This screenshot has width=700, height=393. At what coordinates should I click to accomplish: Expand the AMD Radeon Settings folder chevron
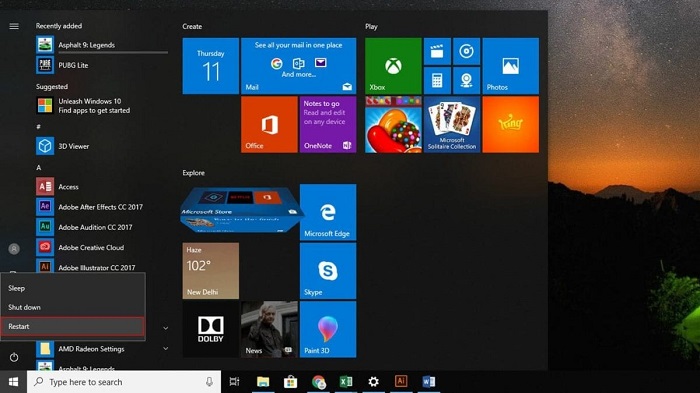[x=166, y=348]
